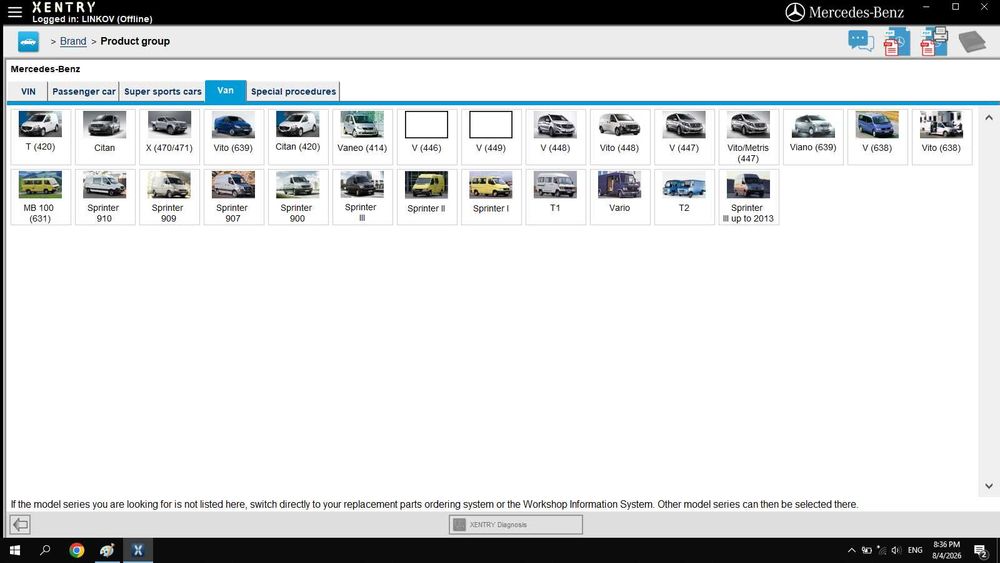Select the T1 van tile
The image size is (1000, 563).
555,197
